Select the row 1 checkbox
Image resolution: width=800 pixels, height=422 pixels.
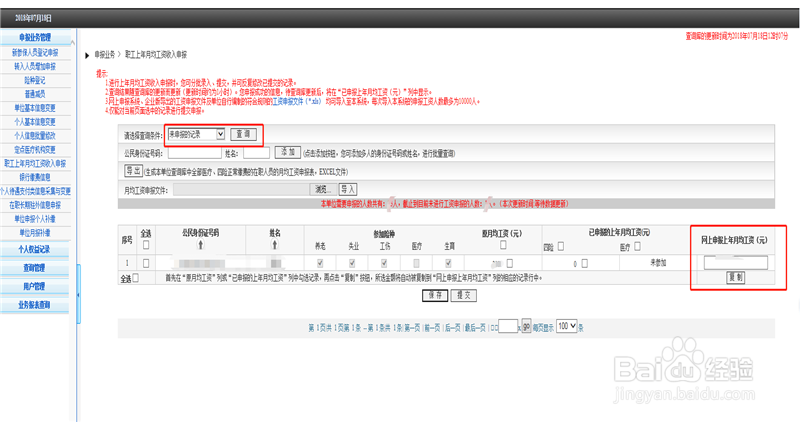pyautogui.click(x=146, y=263)
